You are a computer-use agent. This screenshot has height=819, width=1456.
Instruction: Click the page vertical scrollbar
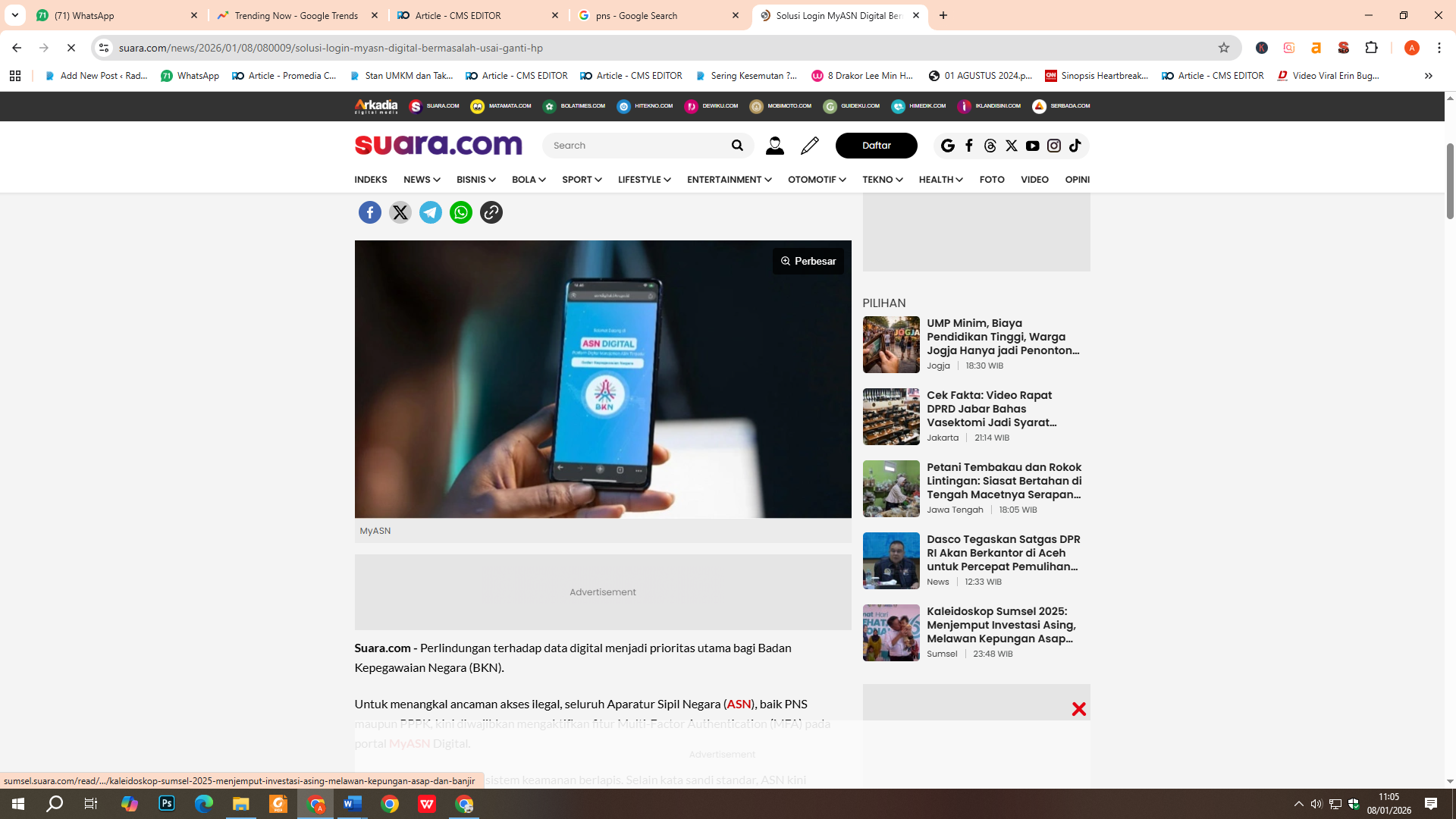1450,182
